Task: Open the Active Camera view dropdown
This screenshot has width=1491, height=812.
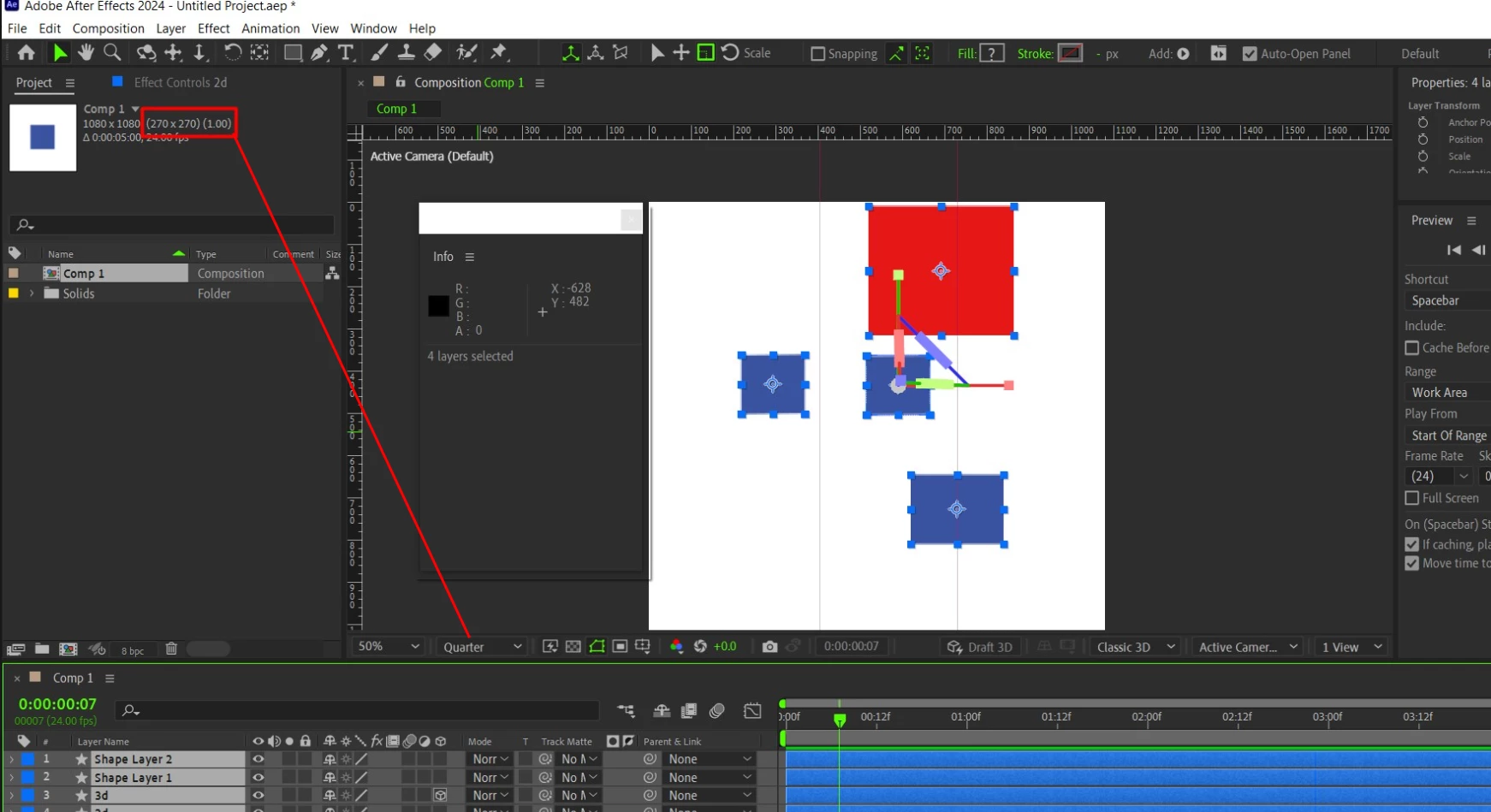Action: point(1248,647)
